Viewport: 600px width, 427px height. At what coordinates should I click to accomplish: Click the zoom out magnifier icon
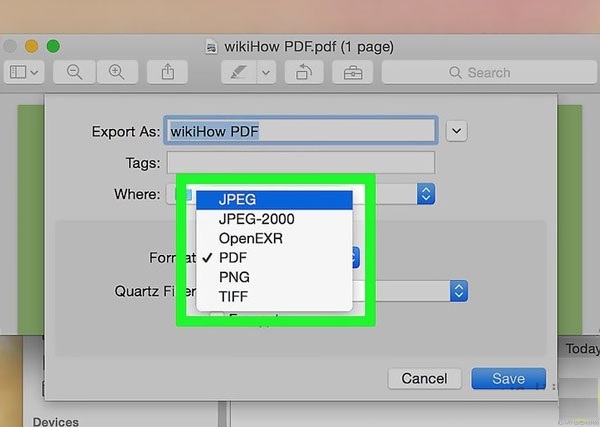click(75, 72)
